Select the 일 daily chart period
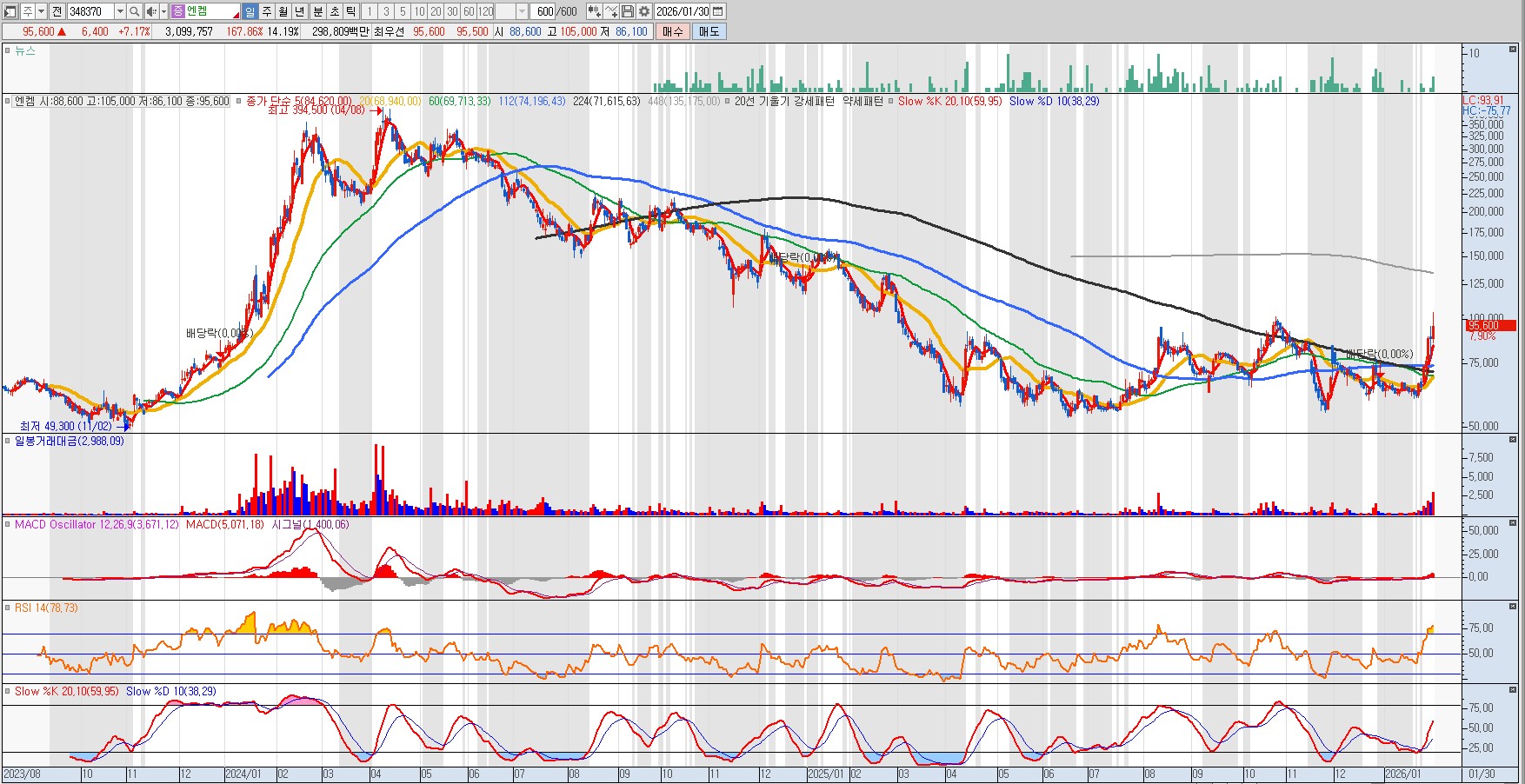 [250, 11]
